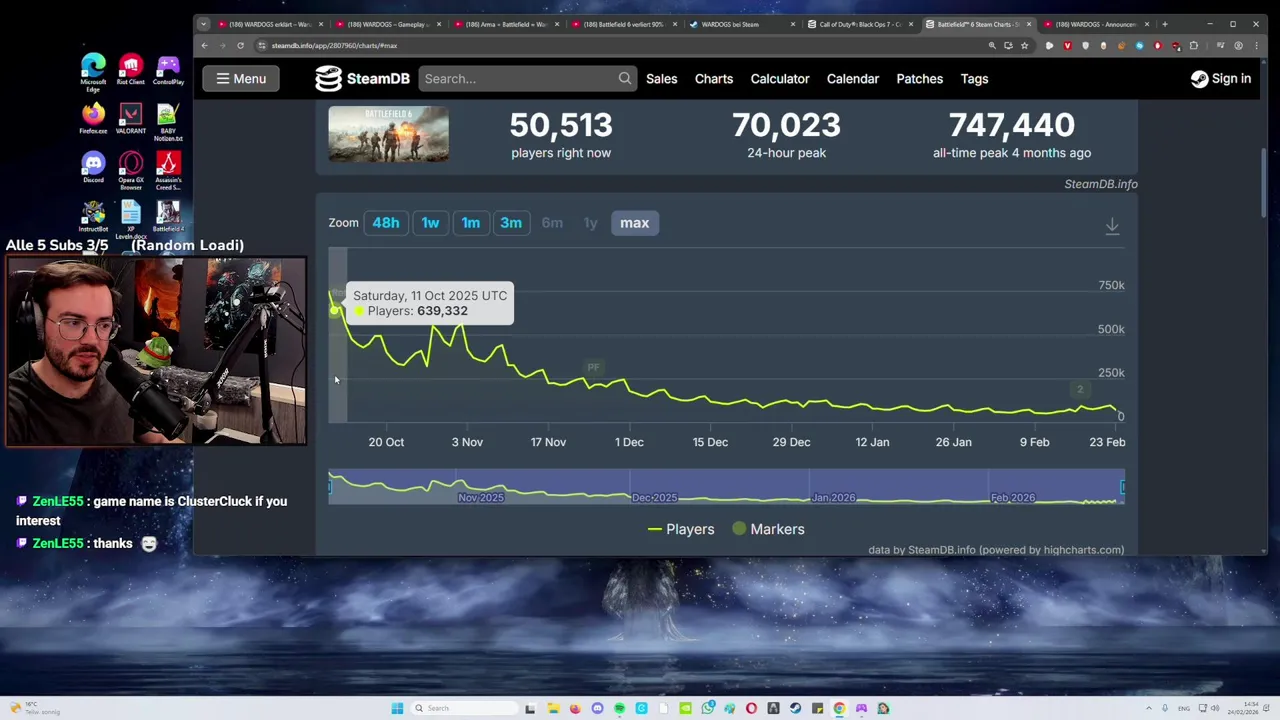Open Spotify from the taskbar
The width and height of the screenshot is (1280, 720).
tap(619, 708)
